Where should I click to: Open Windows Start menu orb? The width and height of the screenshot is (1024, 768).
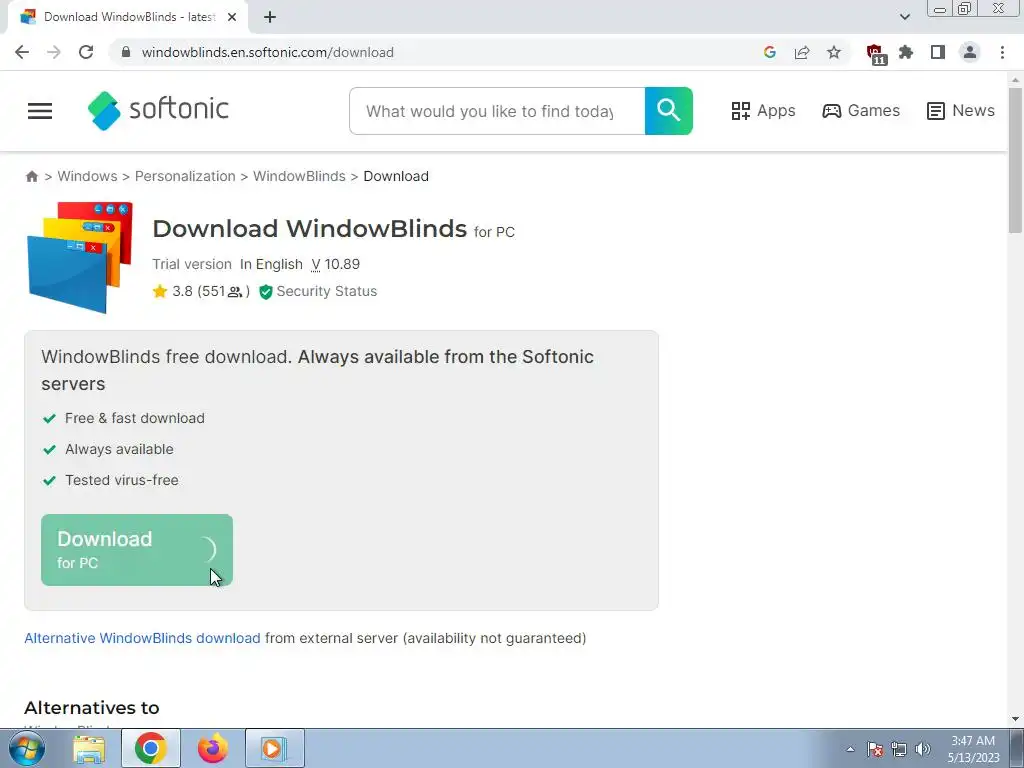tap(26, 748)
